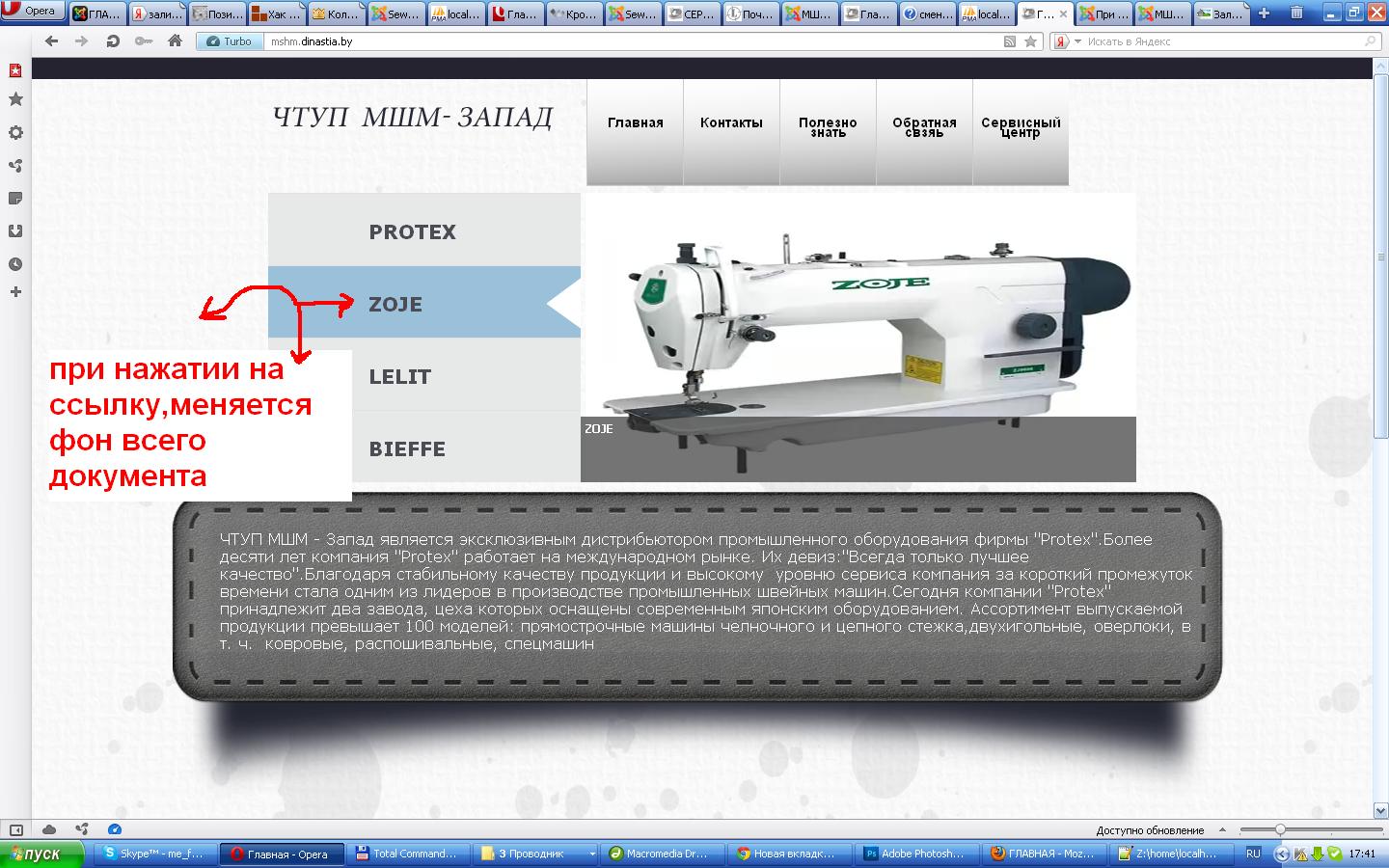Switch to Adobe Photoshop taskbar window
Image resolution: width=1389 pixels, height=868 pixels.
pos(915,854)
